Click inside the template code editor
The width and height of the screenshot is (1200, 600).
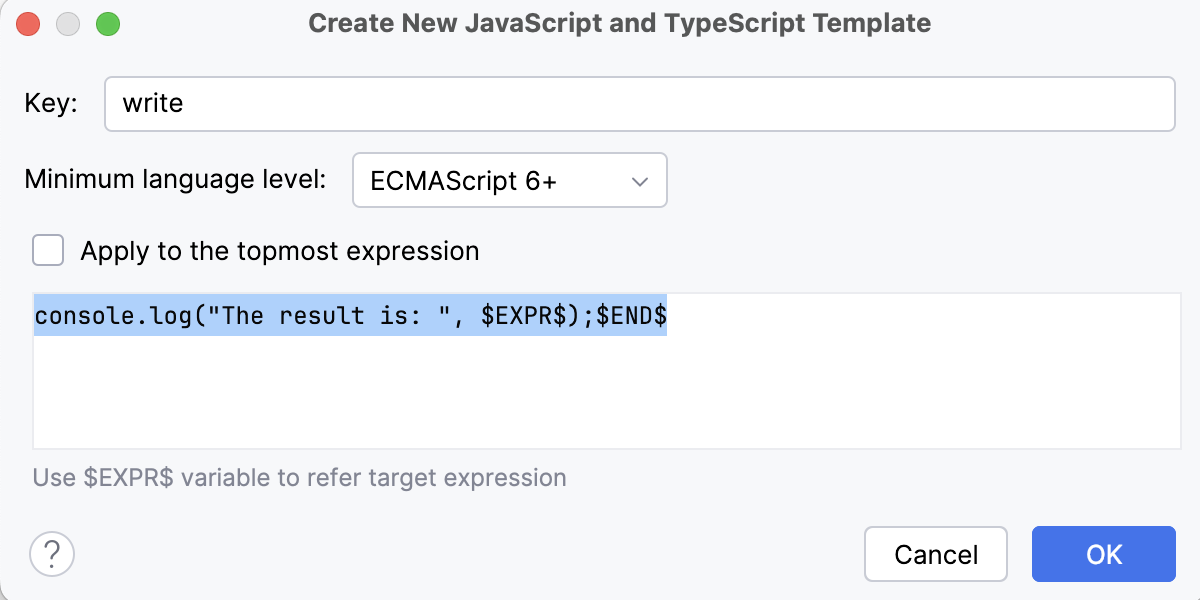click(600, 390)
